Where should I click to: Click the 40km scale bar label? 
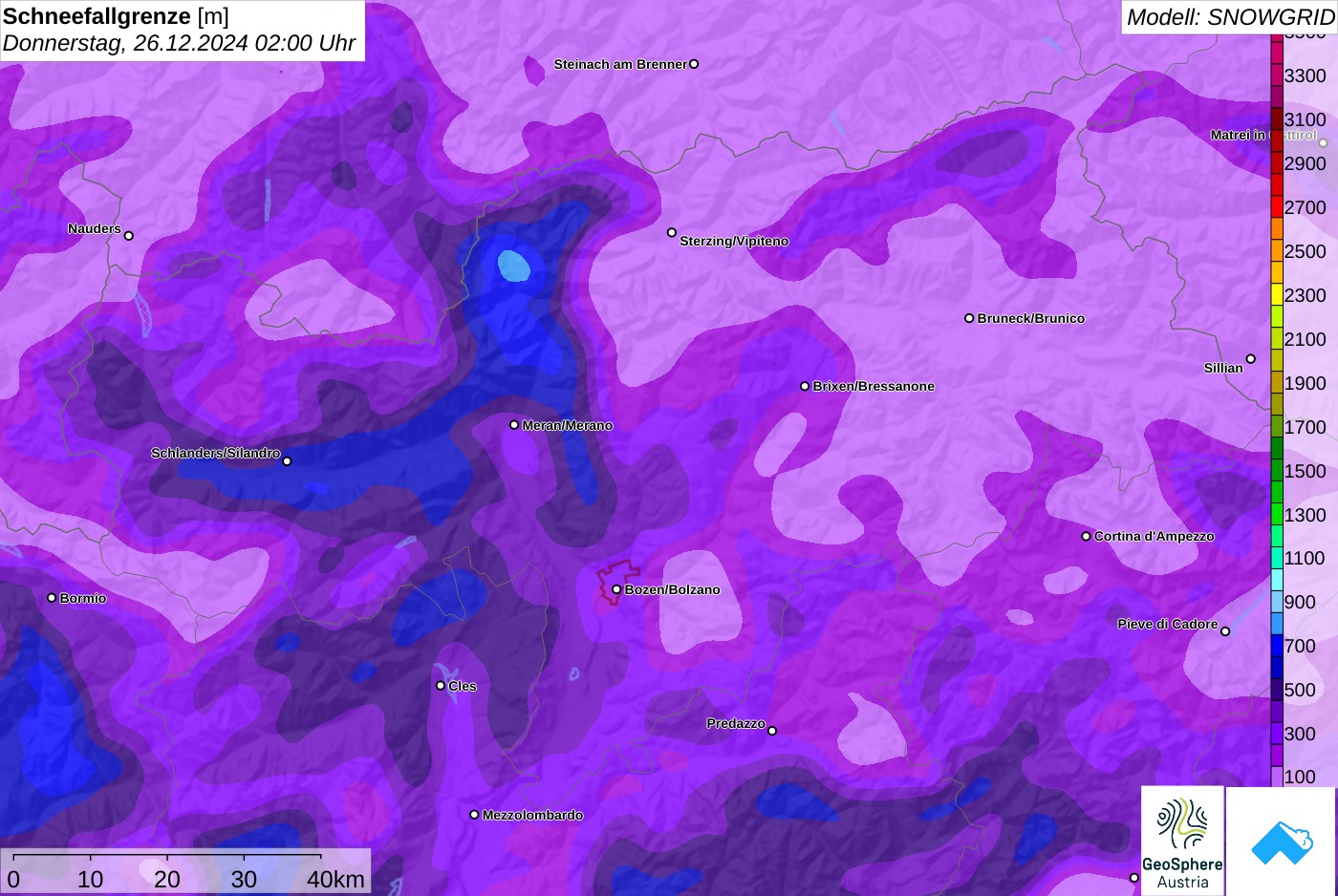[335, 879]
